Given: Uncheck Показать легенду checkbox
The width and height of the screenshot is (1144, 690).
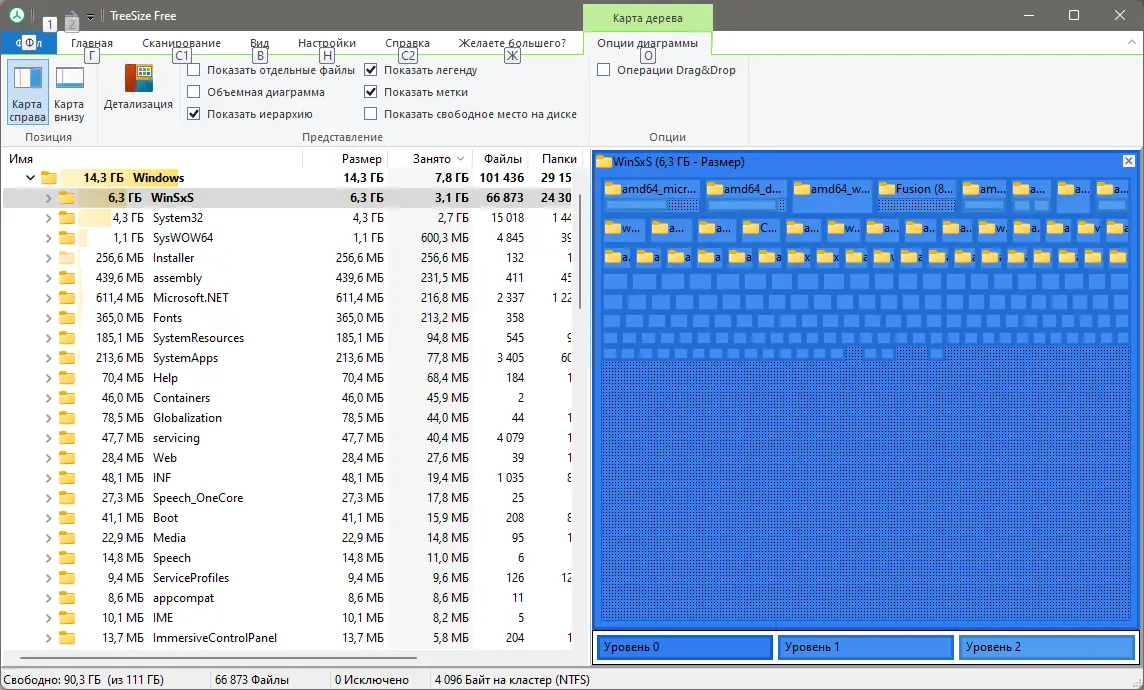Looking at the screenshot, I should click(371, 70).
